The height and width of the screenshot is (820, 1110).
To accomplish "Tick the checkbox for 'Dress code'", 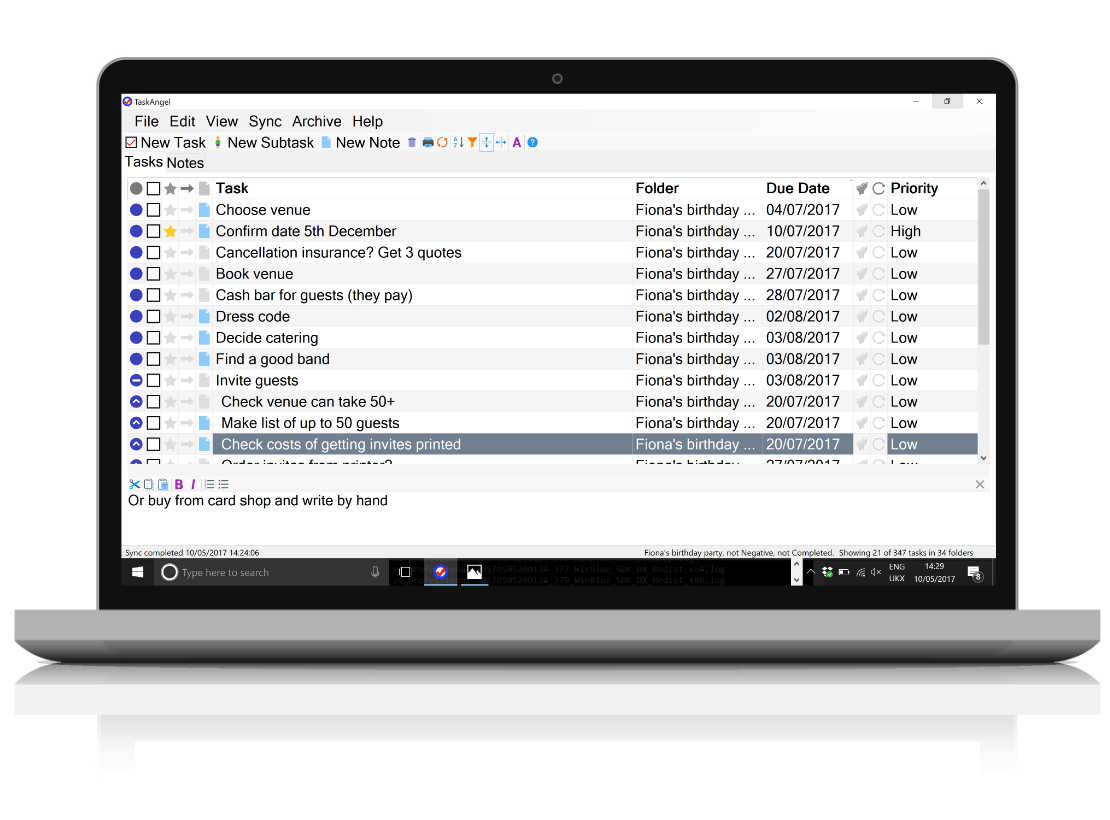I will coord(153,317).
